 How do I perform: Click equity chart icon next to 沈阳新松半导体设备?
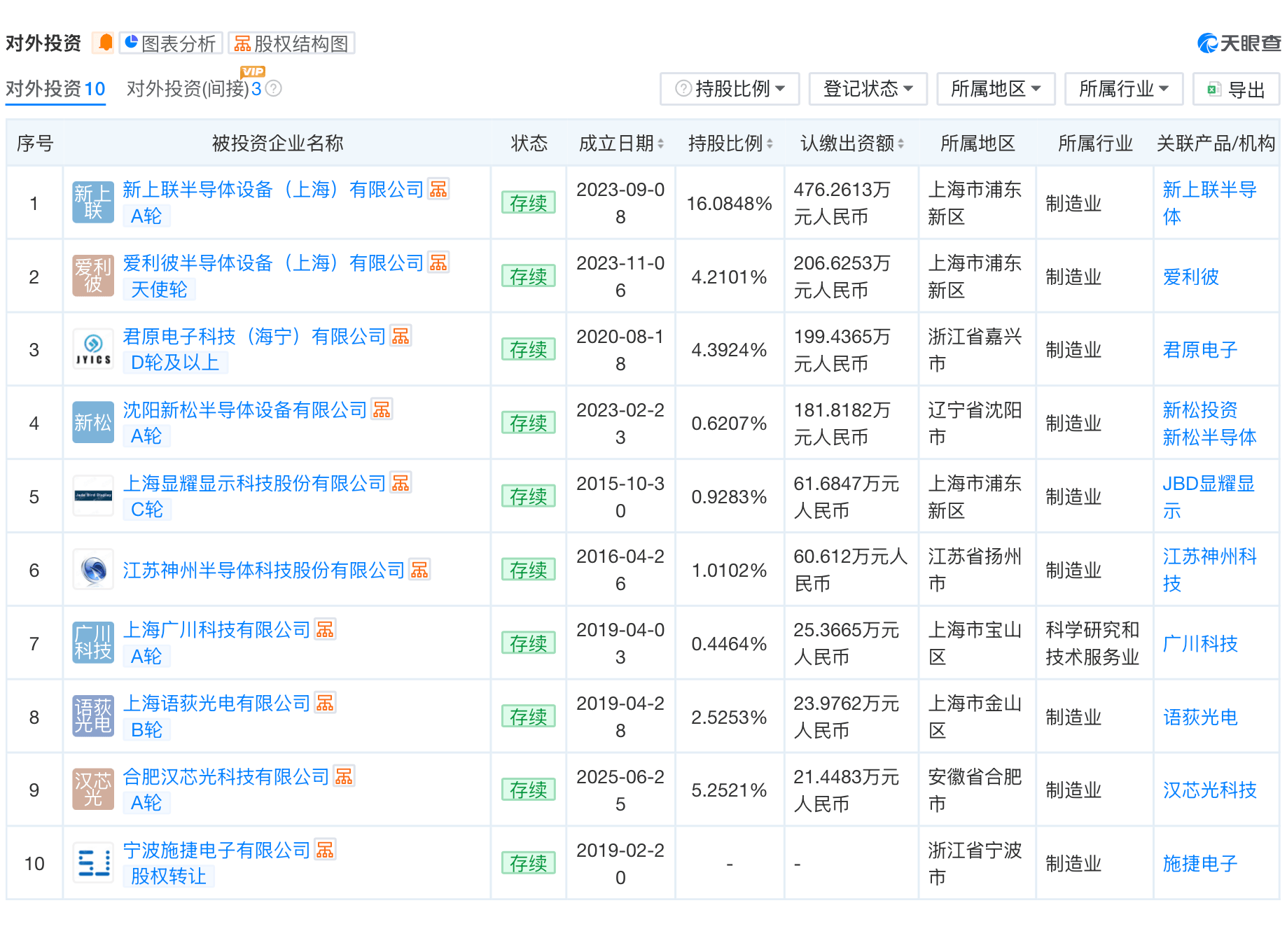click(x=382, y=409)
